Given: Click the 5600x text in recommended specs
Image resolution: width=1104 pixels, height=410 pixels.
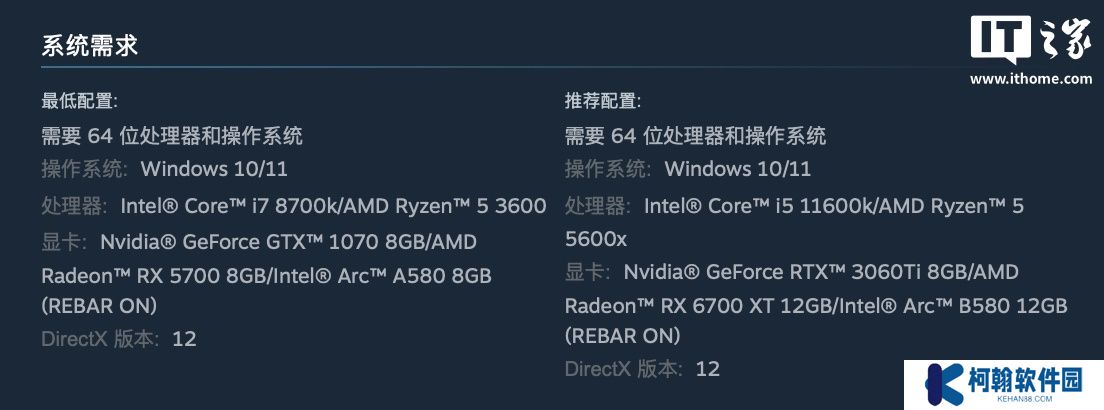Looking at the screenshot, I should (x=596, y=238).
